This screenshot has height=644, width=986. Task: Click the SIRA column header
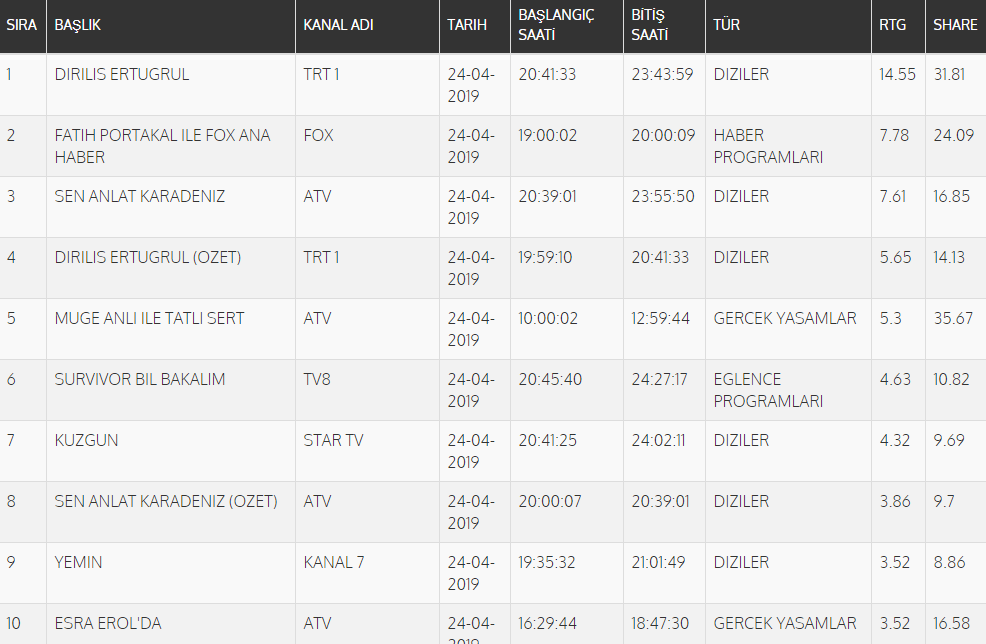[21, 25]
